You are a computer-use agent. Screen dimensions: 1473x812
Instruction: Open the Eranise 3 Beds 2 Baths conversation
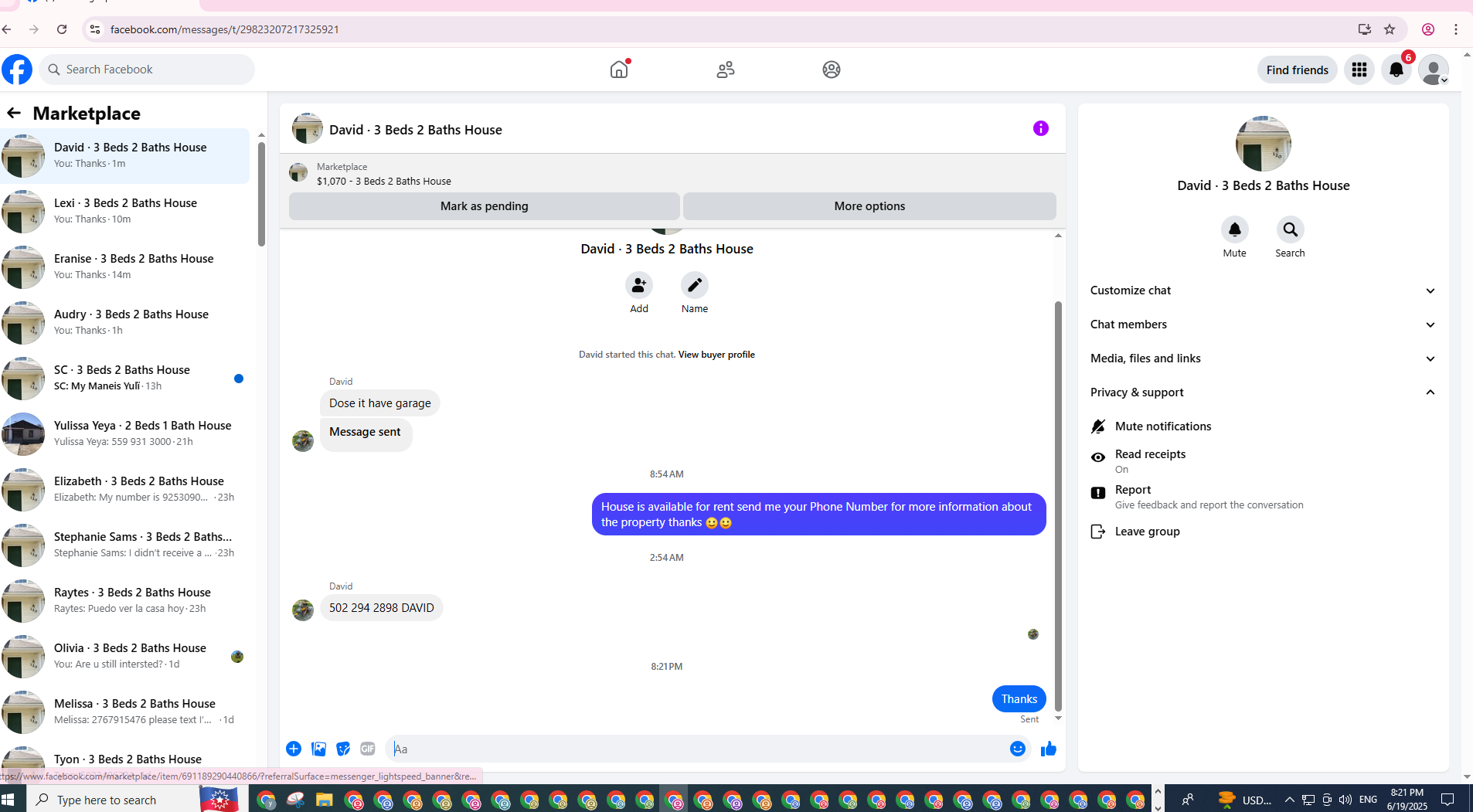tap(125, 267)
